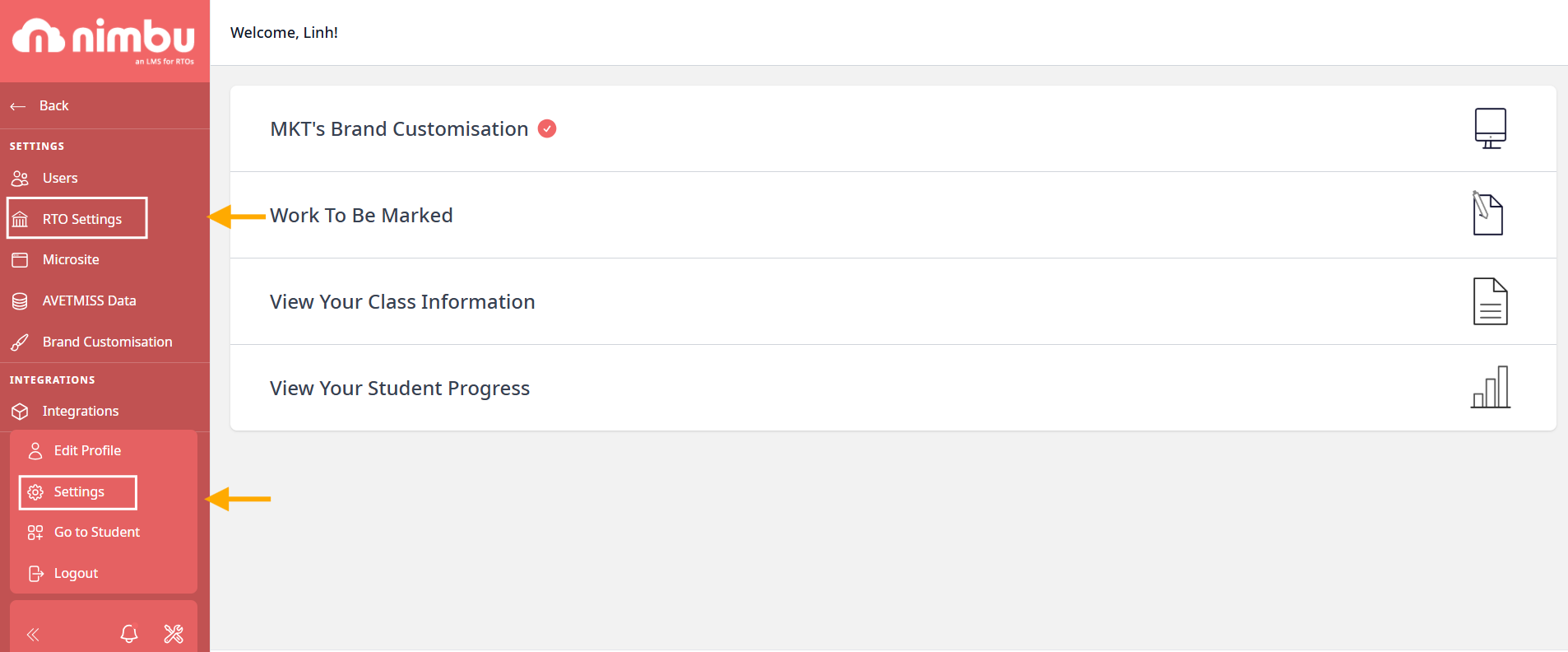Go Back using the sidebar arrow
The height and width of the screenshot is (652, 1568).
click(x=39, y=105)
